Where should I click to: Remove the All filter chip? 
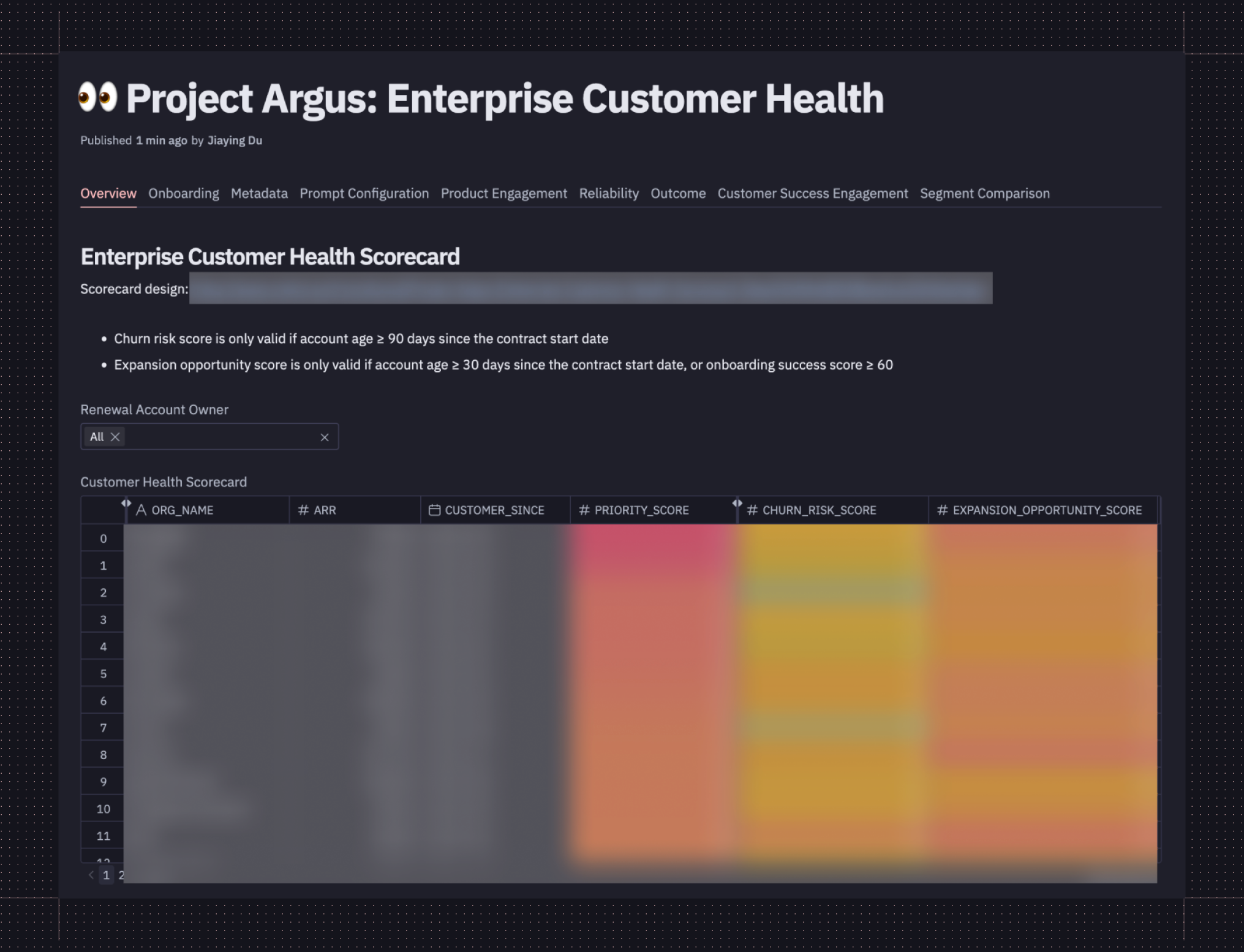(x=115, y=437)
